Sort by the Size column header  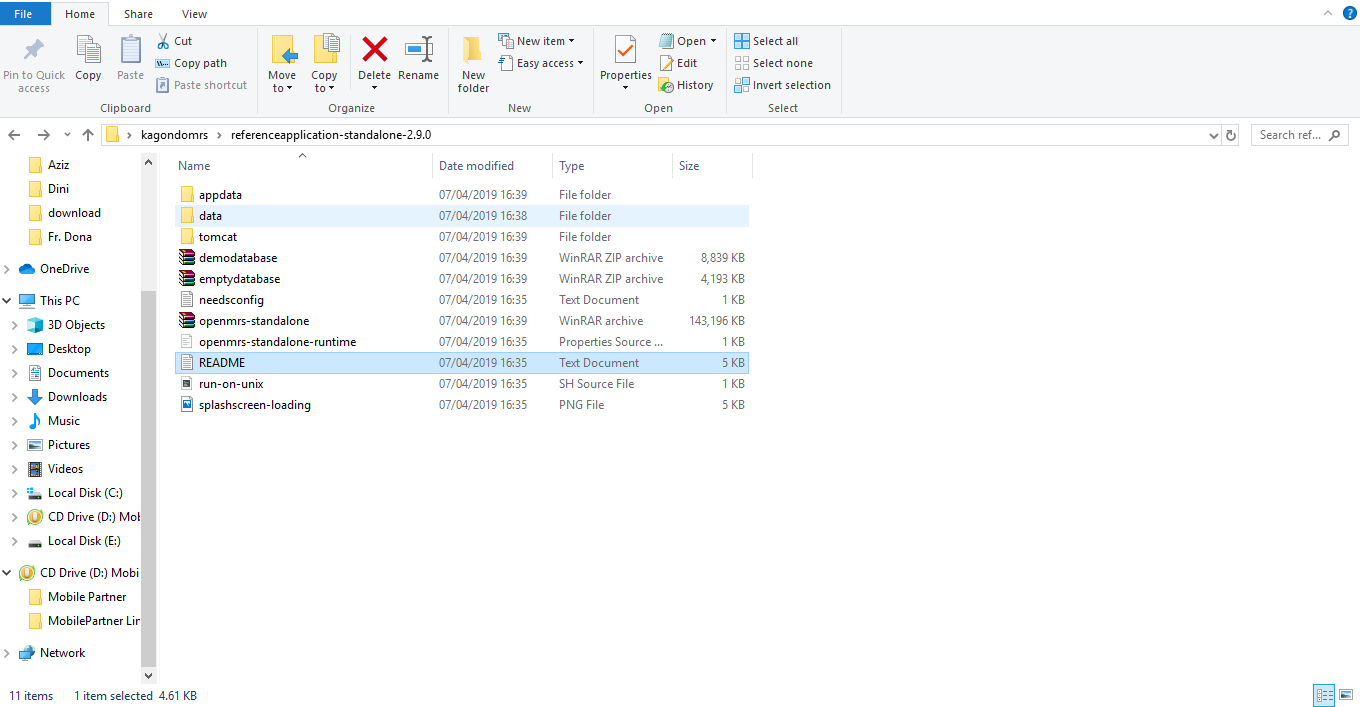(712, 166)
